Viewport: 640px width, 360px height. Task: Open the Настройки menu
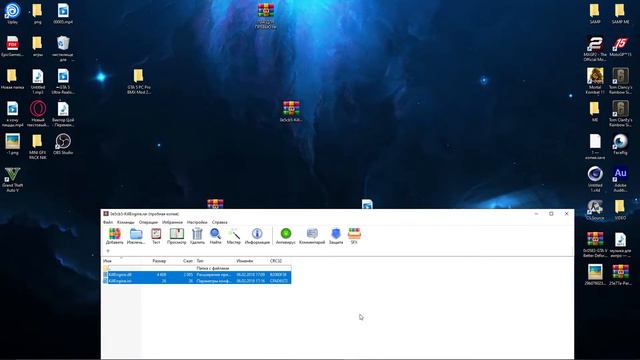tap(197, 222)
